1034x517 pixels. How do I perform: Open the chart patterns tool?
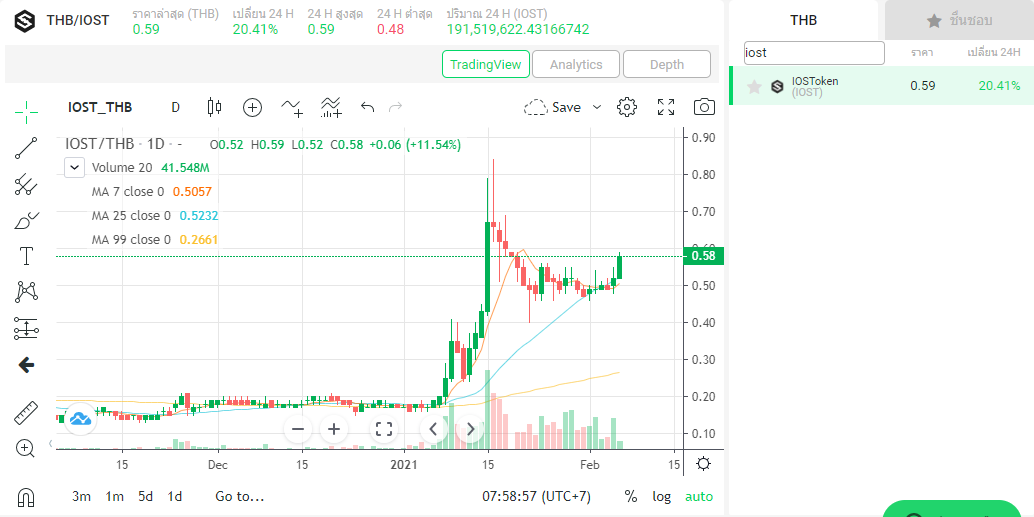click(x=26, y=291)
